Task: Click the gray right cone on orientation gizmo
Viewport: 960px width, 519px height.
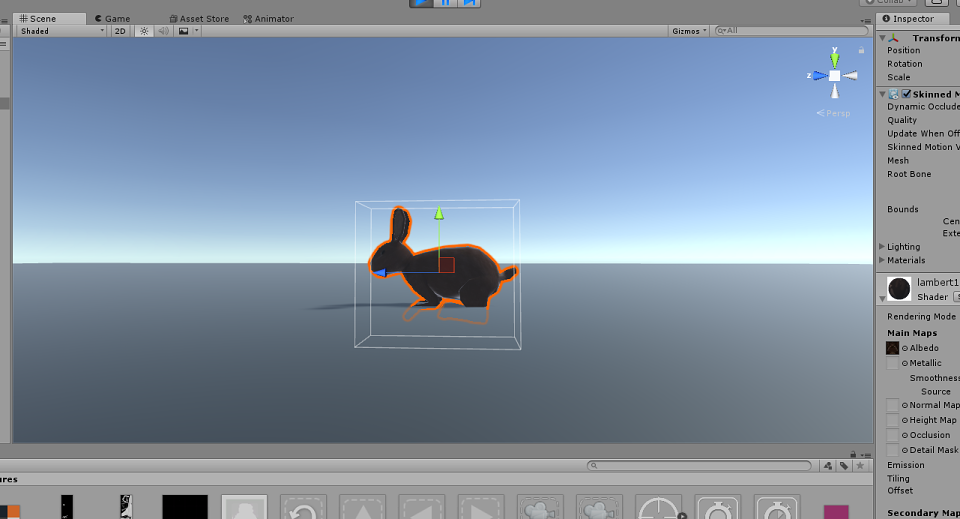Action: coord(850,76)
